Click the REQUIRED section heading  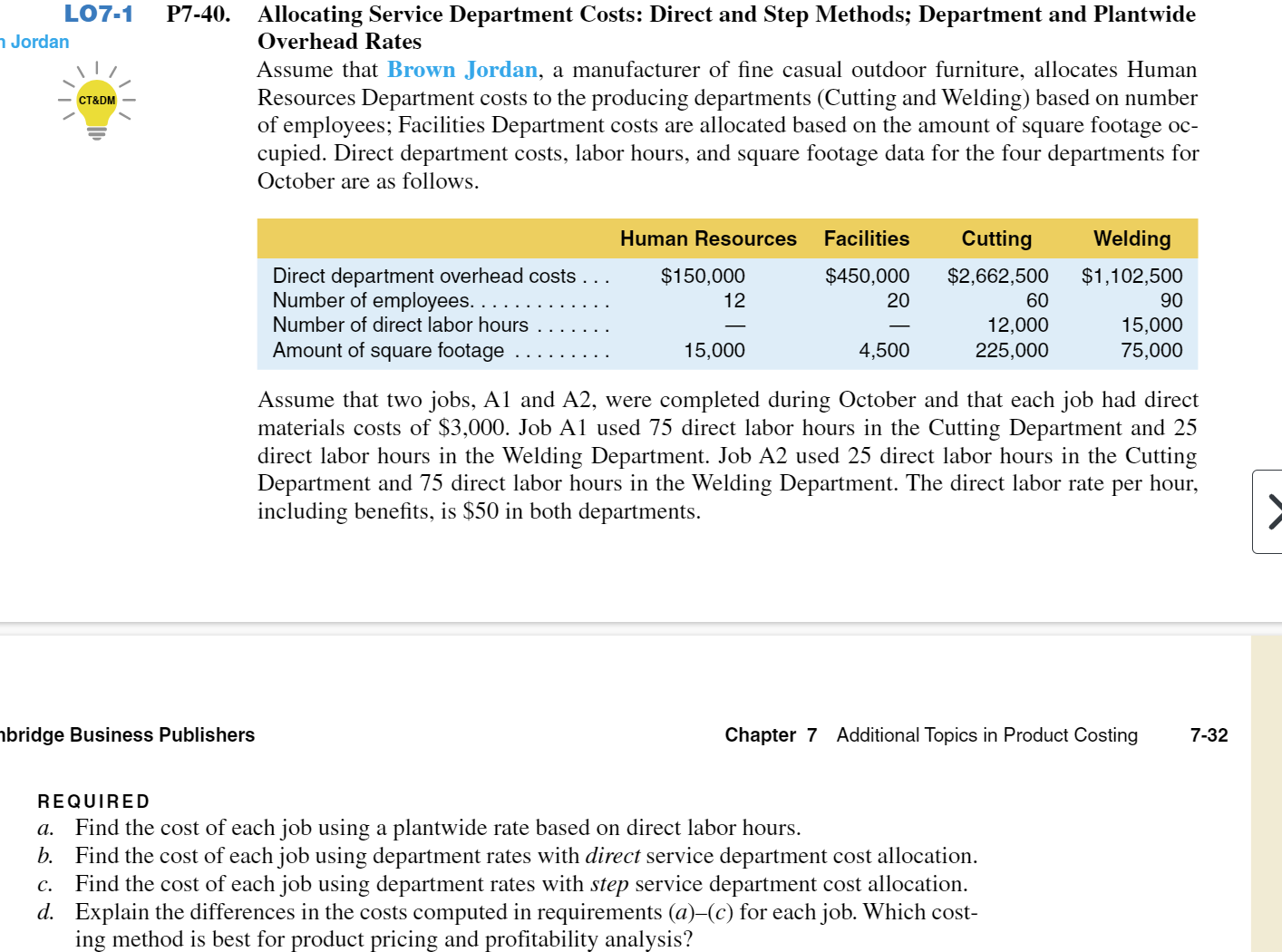tap(93, 801)
